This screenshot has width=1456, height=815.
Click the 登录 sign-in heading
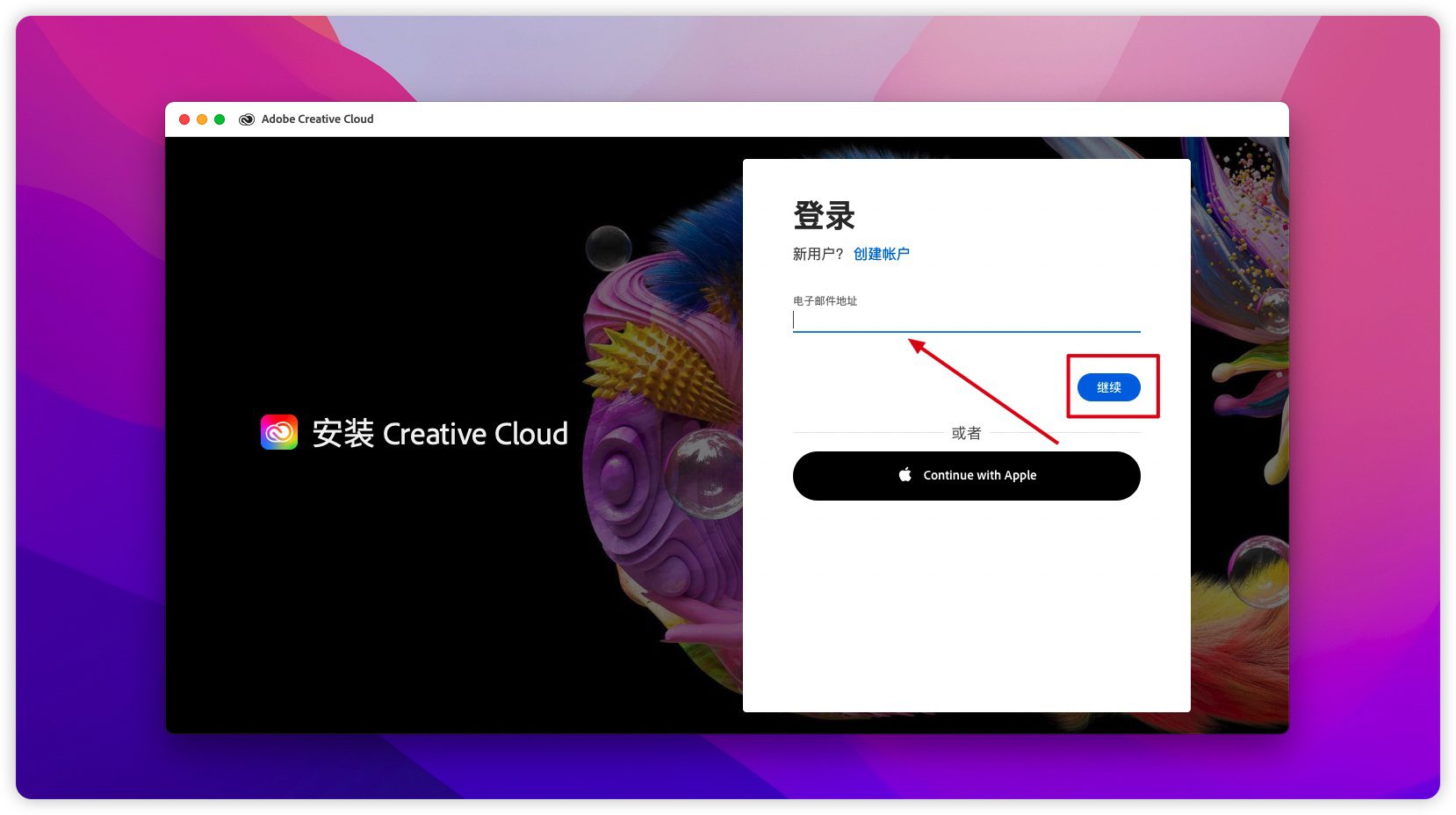824,215
